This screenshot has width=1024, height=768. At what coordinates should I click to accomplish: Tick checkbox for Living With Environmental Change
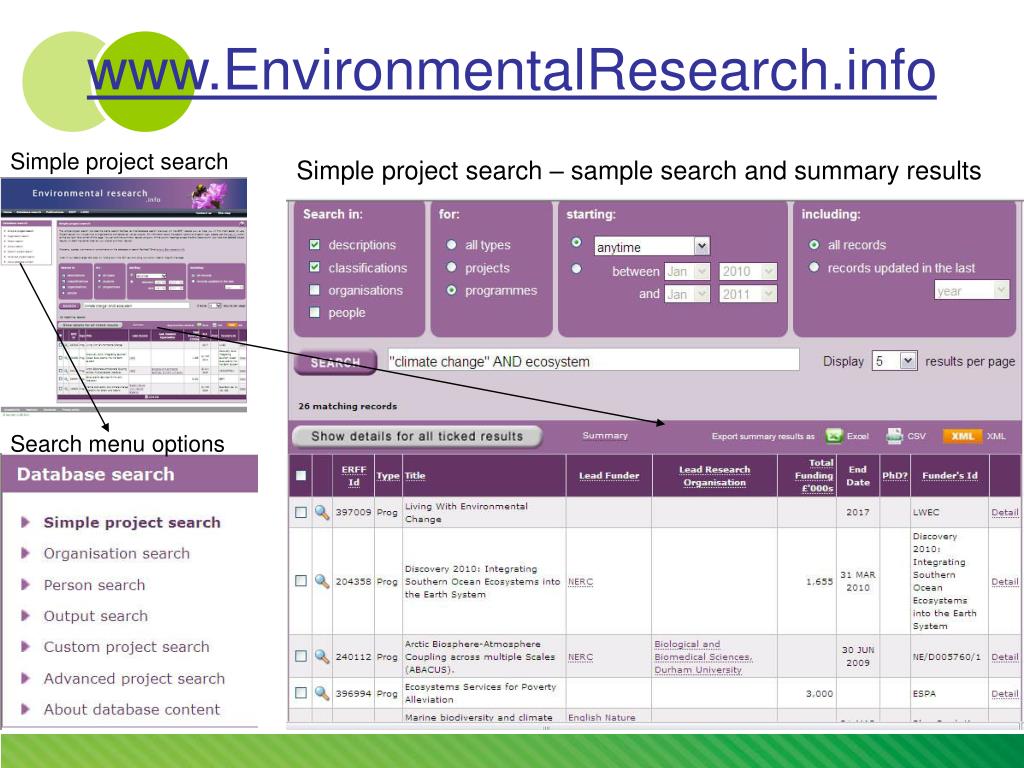301,513
